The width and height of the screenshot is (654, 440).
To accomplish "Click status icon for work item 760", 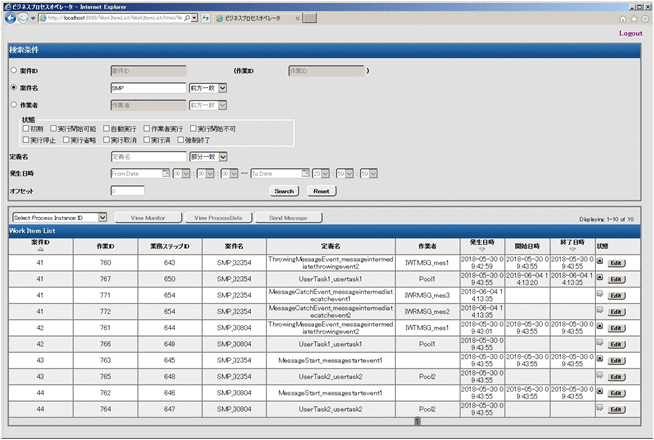I will pos(600,262).
